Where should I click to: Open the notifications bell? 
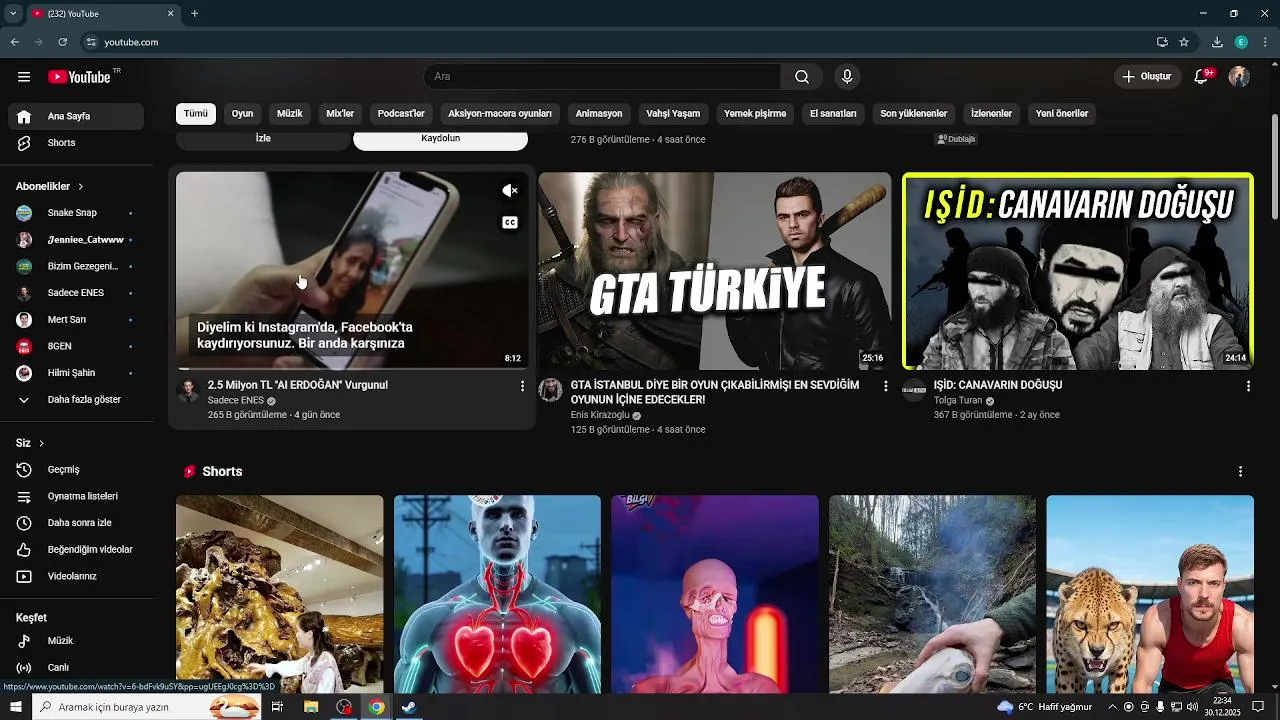pyautogui.click(x=1202, y=77)
